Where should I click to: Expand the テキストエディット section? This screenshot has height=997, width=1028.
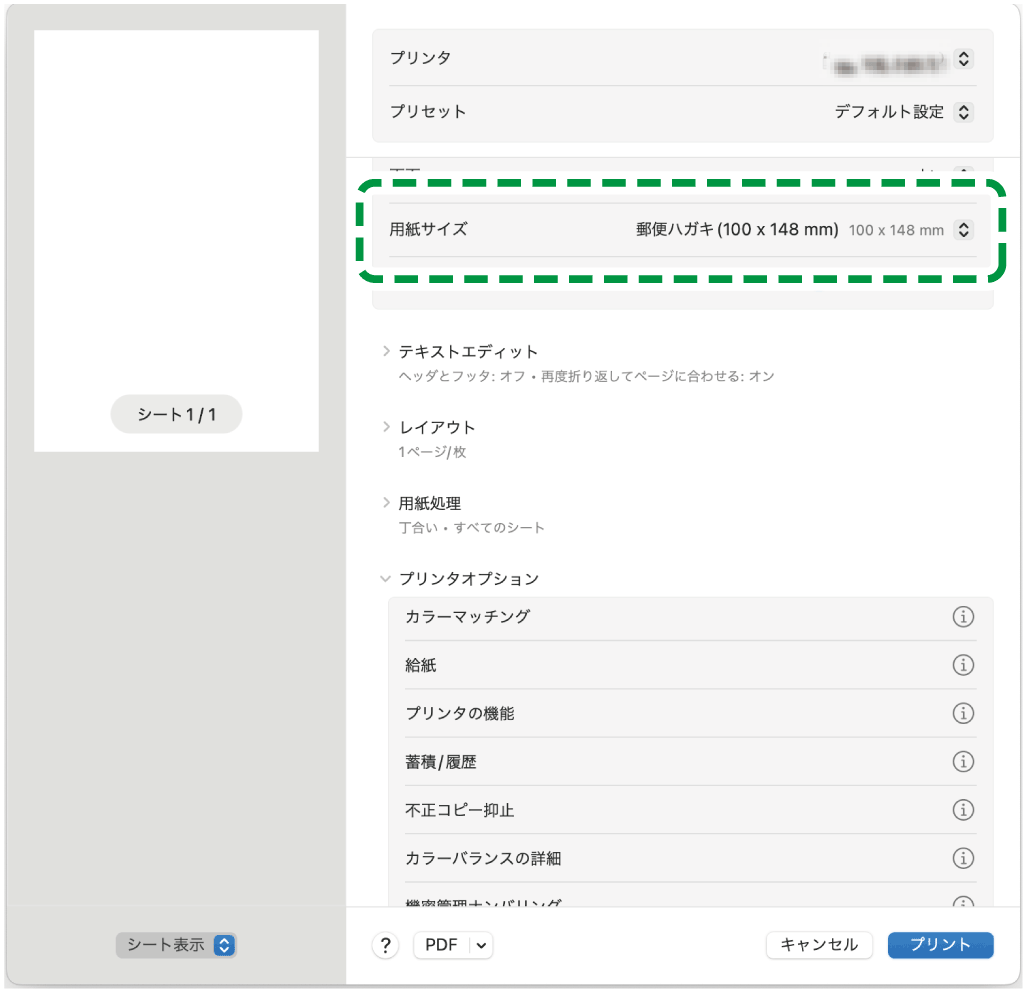tap(386, 350)
